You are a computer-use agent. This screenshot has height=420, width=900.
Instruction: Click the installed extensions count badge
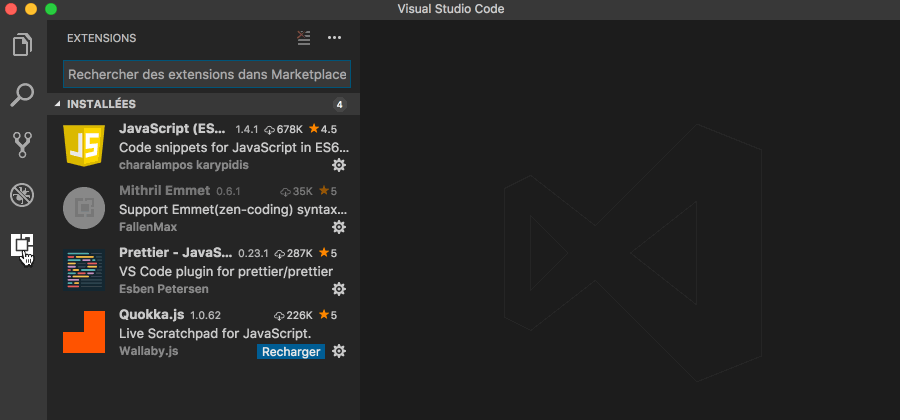tap(340, 104)
